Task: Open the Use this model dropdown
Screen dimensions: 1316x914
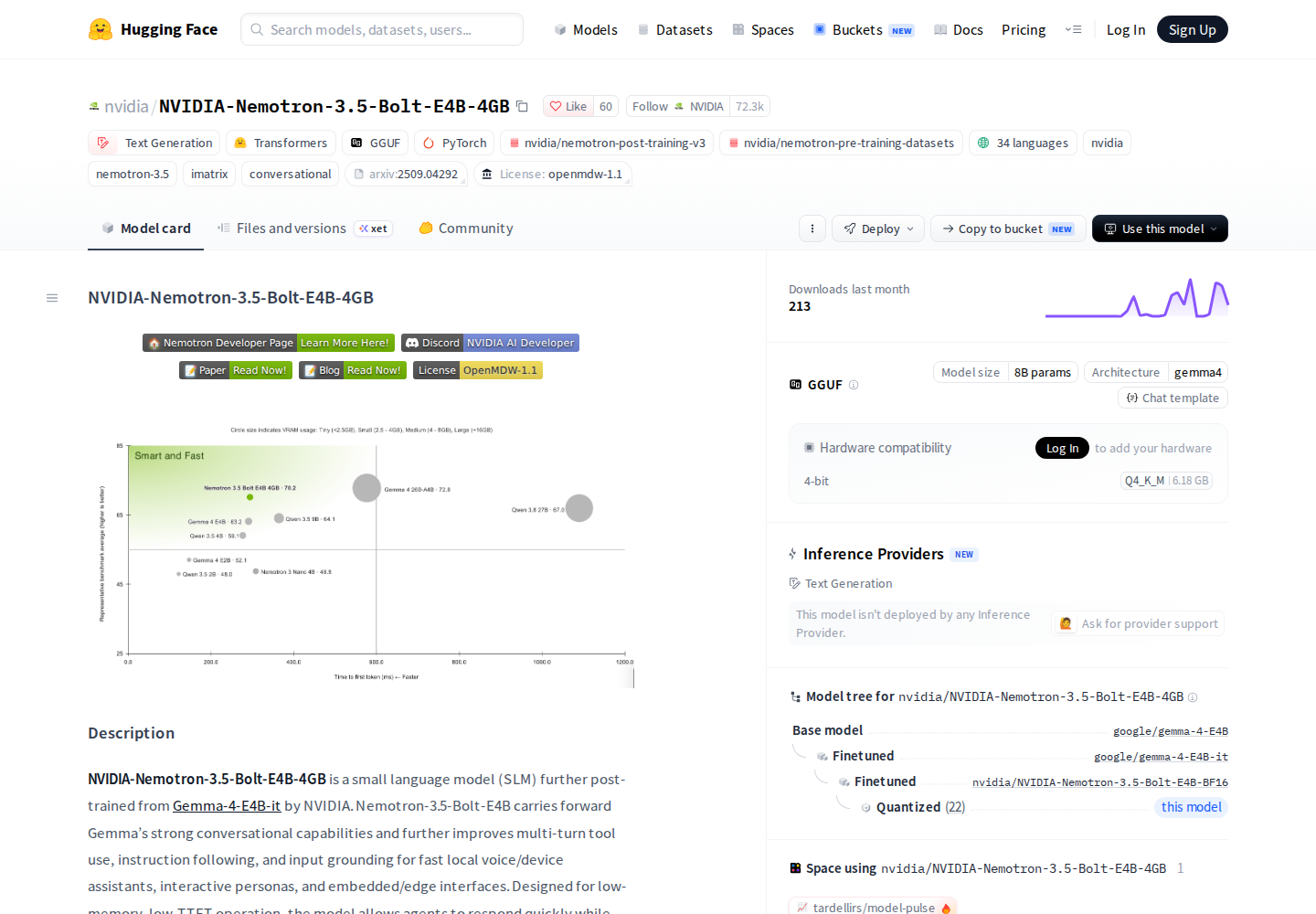Action: click(x=1160, y=228)
